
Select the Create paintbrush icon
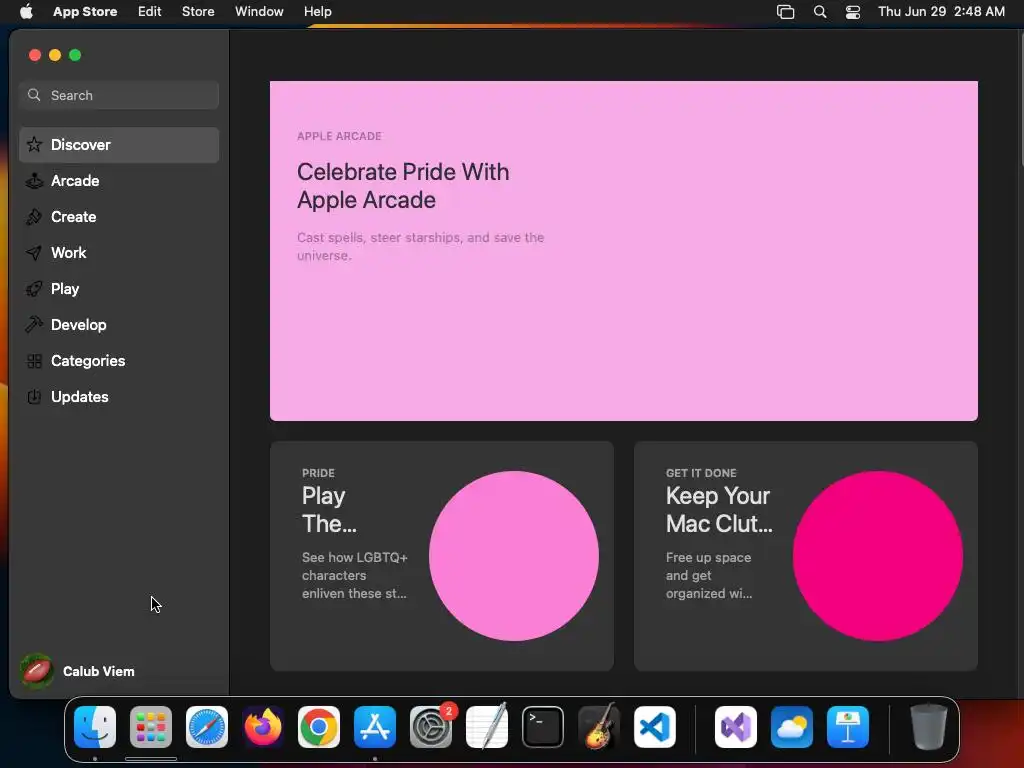point(34,217)
